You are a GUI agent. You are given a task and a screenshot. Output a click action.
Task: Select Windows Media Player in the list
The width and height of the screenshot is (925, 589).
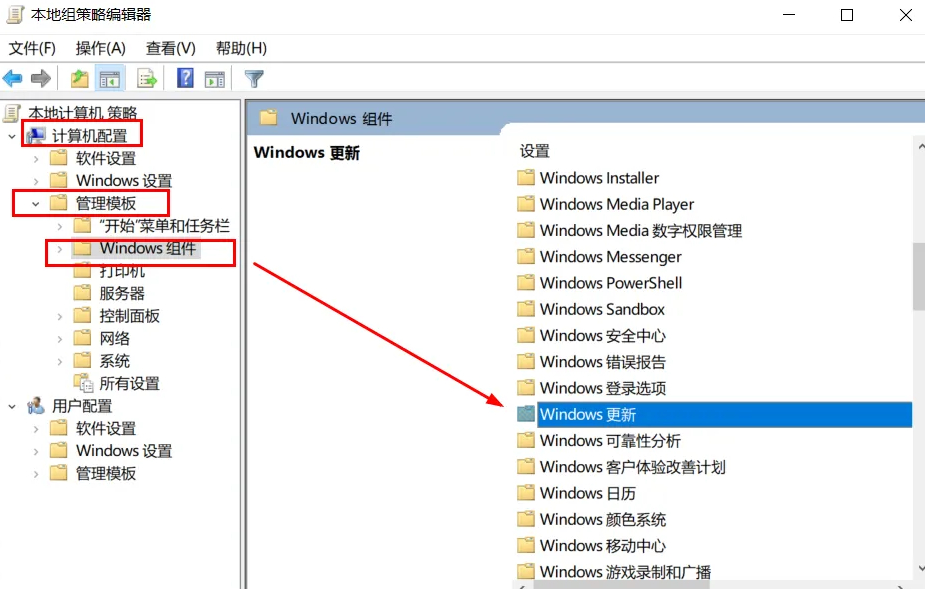[616, 204]
